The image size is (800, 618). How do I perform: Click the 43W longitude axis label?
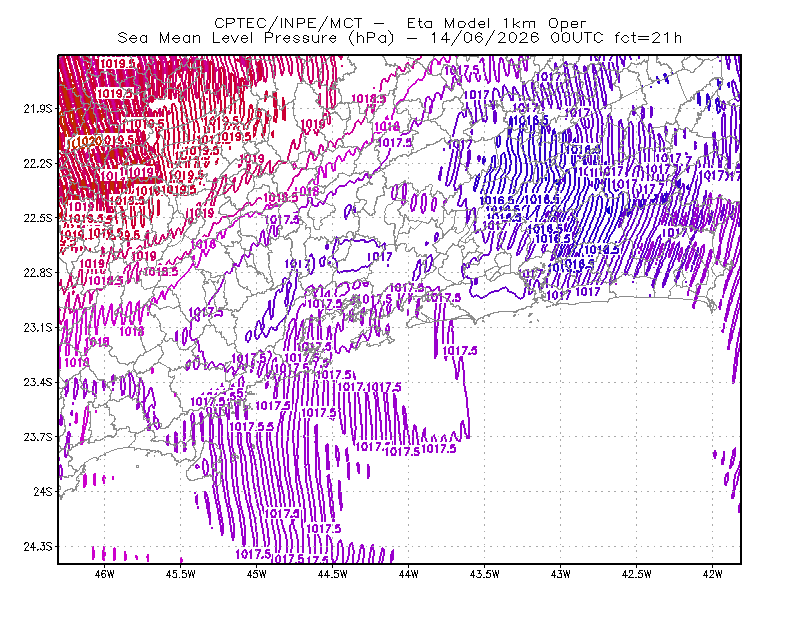click(x=560, y=574)
